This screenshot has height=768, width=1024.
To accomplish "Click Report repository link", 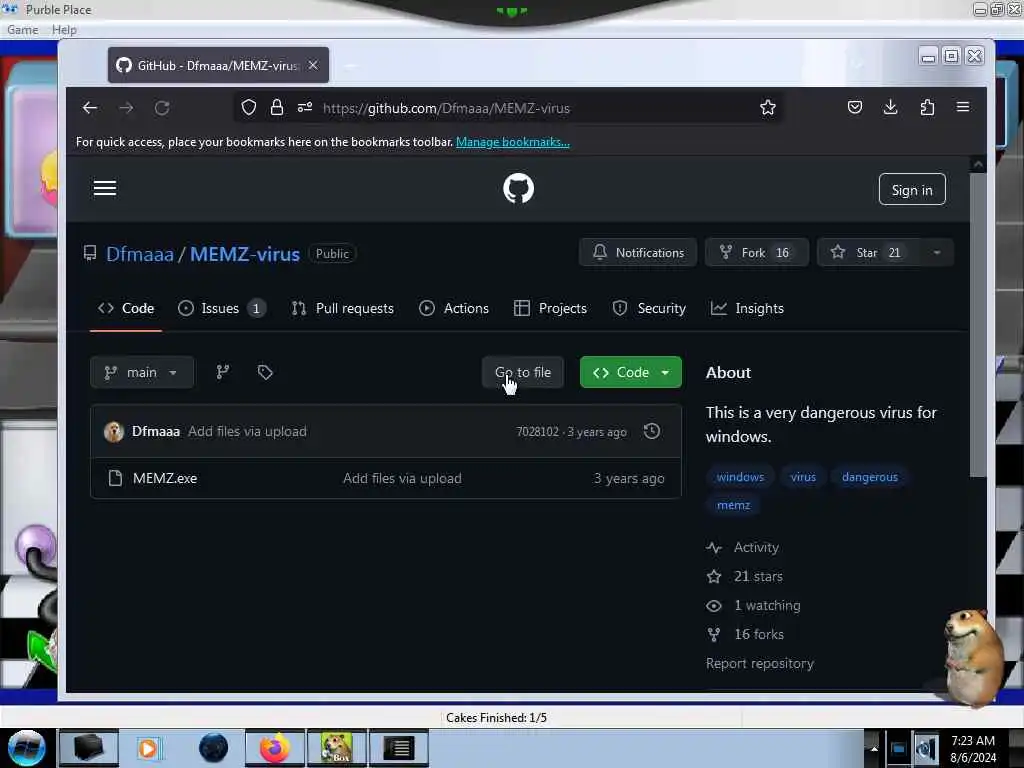I will pos(760,663).
